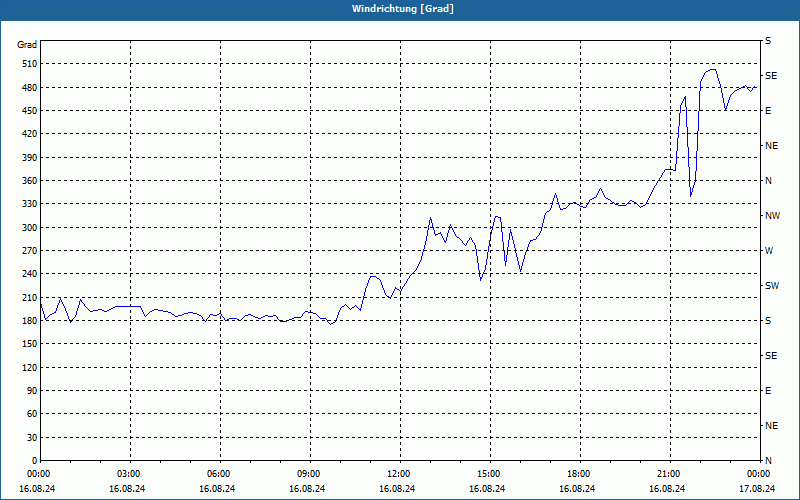
Task: Select the 06:00 time label
Action: (x=220, y=474)
